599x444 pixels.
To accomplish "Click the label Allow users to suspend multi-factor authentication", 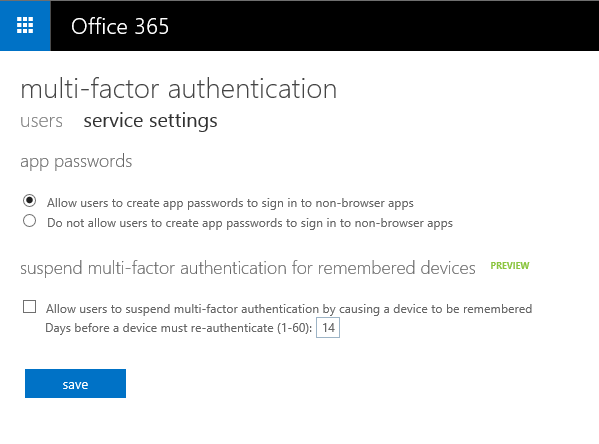I will 289,309.
